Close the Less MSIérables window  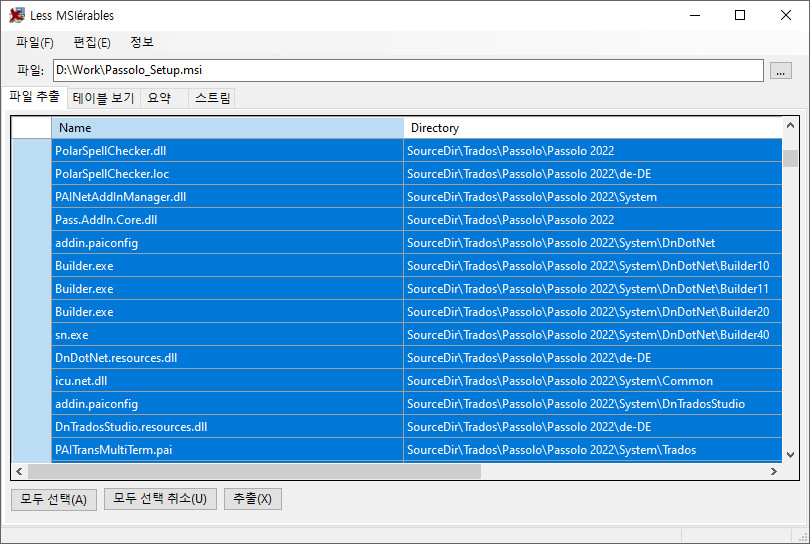tap(786, 15)
